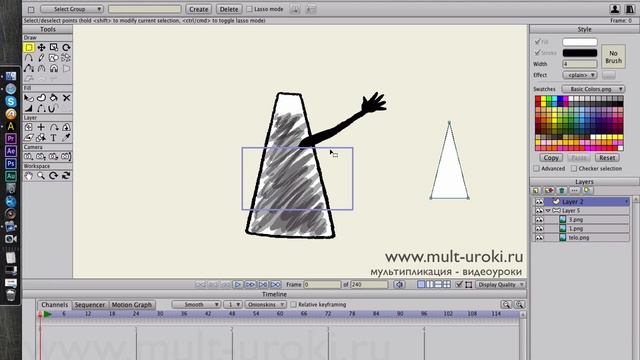Screen dimensions: 640x360
Task: Click the black Stroke color swatch
Action: coord(580,53)
